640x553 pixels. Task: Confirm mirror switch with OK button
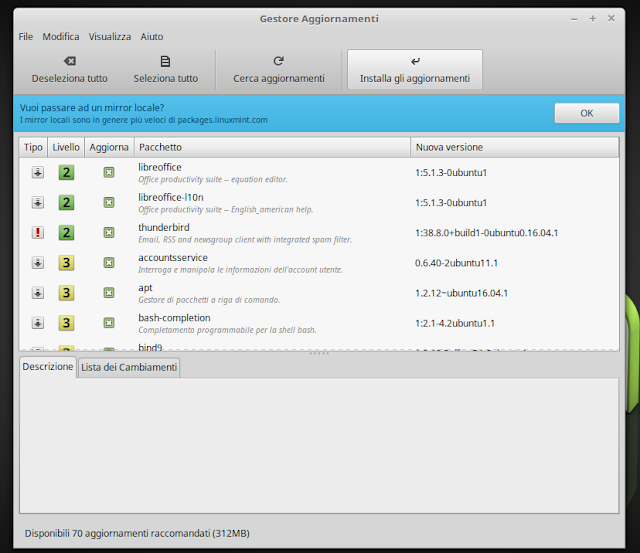(x=587, y=113)
